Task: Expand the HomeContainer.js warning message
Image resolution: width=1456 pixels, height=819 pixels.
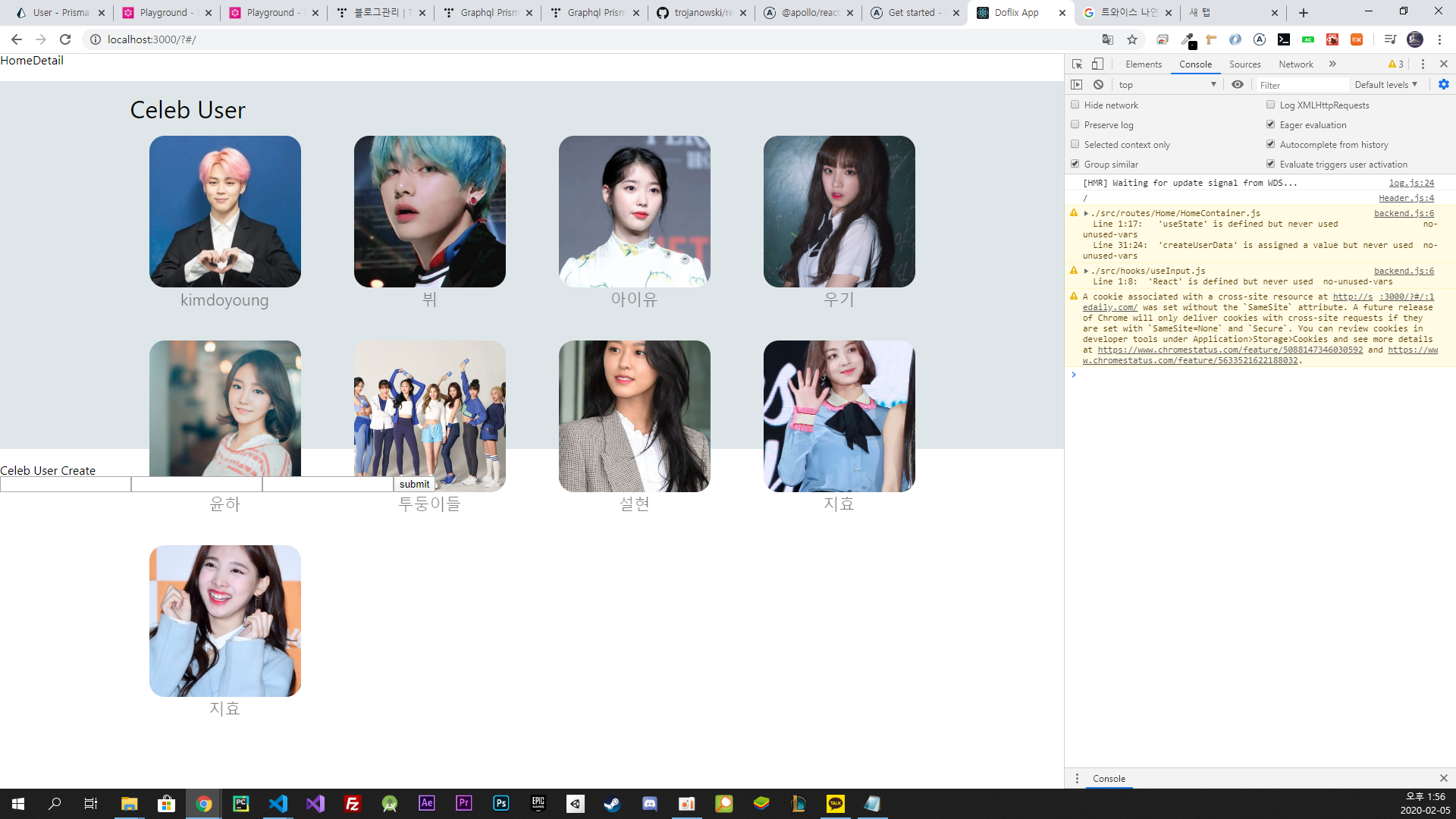Action: coord(1086,214)
